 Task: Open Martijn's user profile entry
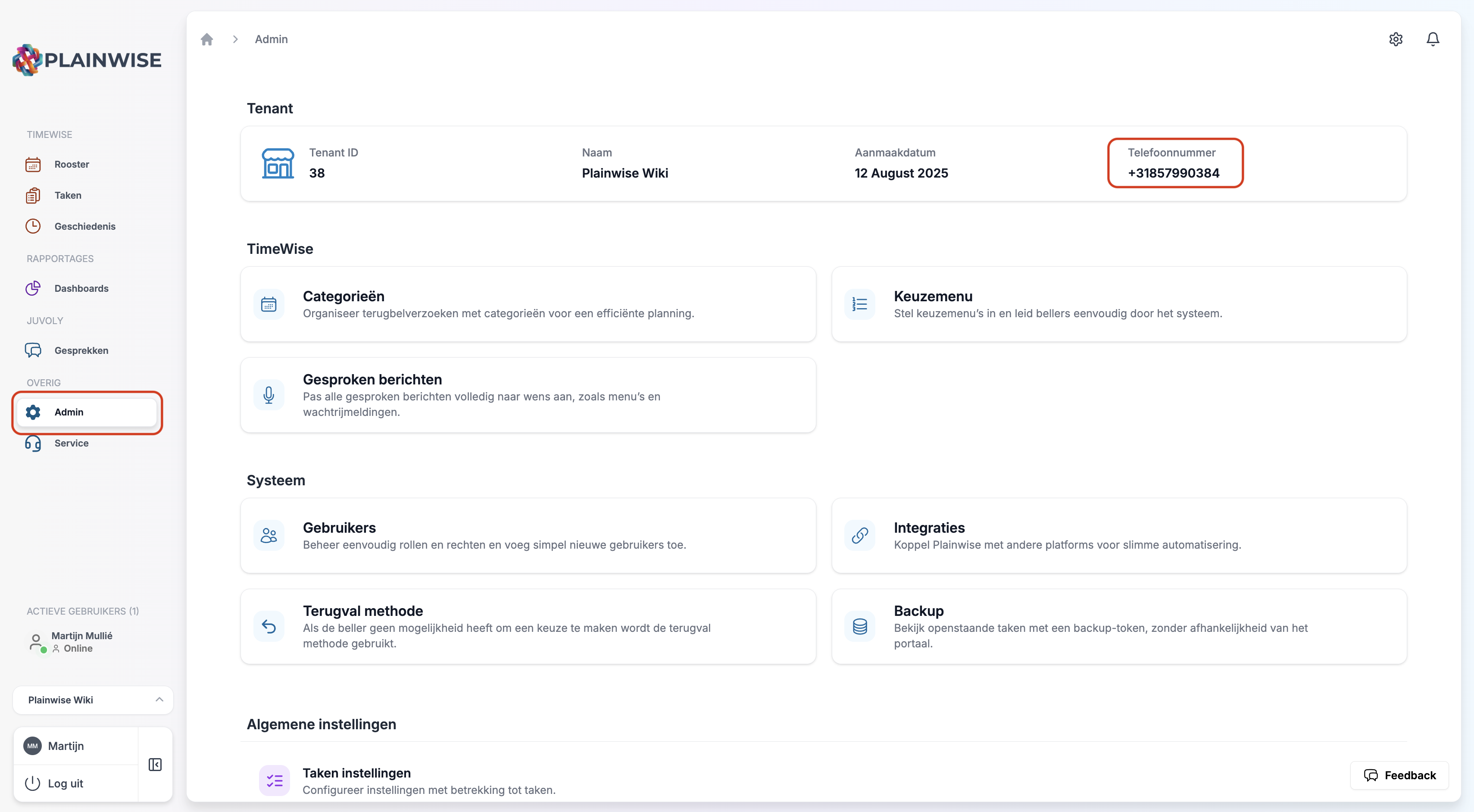(66, 746)
